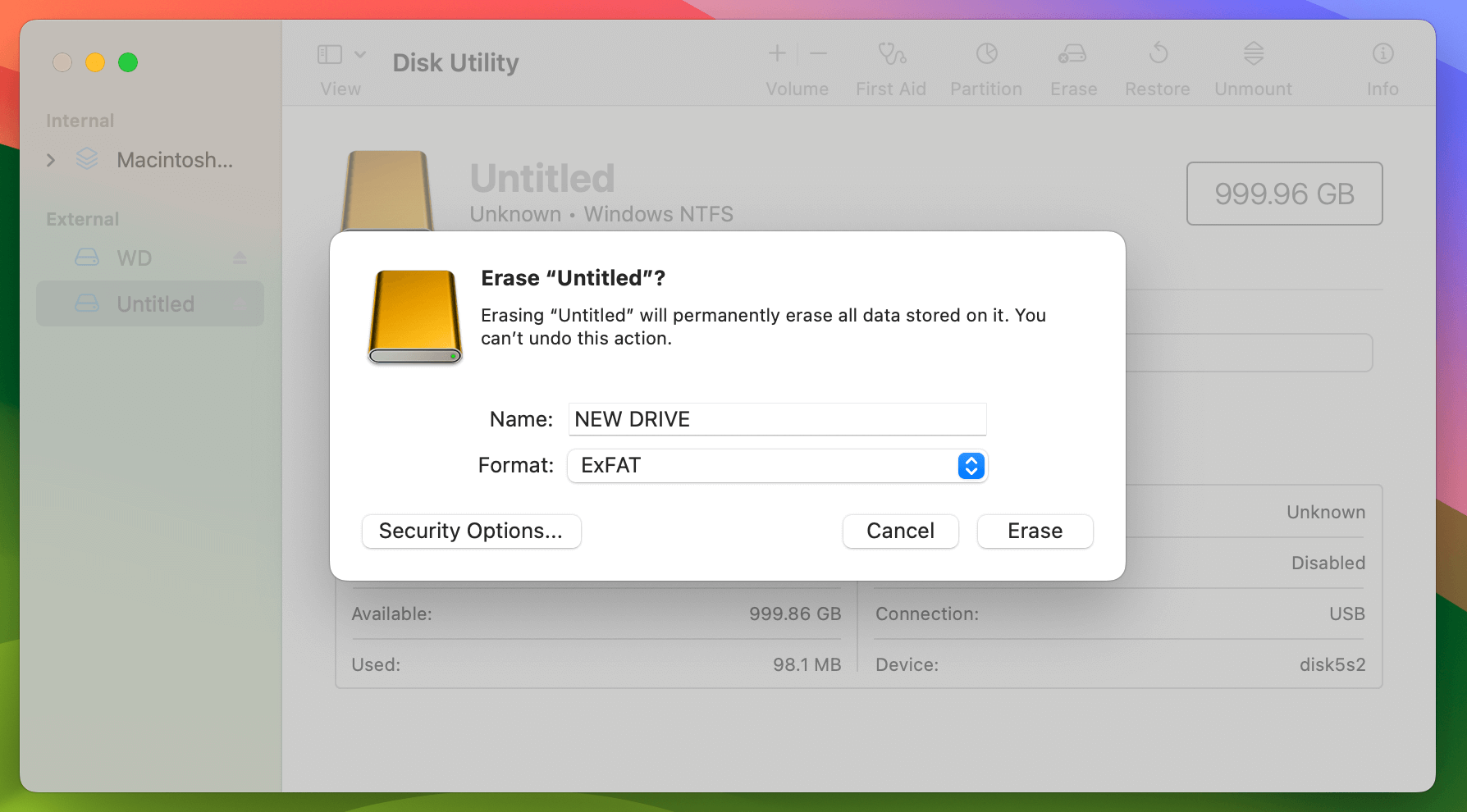This screenshot has width=1467, height=812.
Task: Open the View options chevron
Action: tap(359, 53)
